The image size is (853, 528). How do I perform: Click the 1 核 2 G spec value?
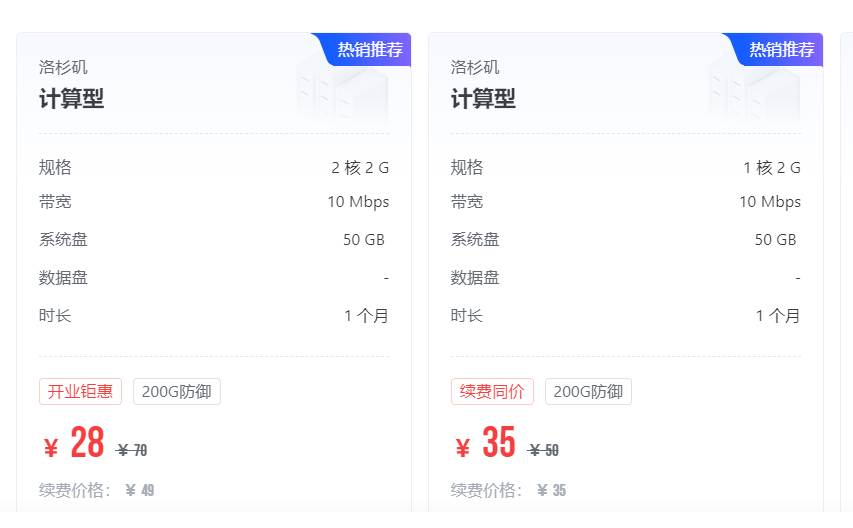[x=772, y=167]
